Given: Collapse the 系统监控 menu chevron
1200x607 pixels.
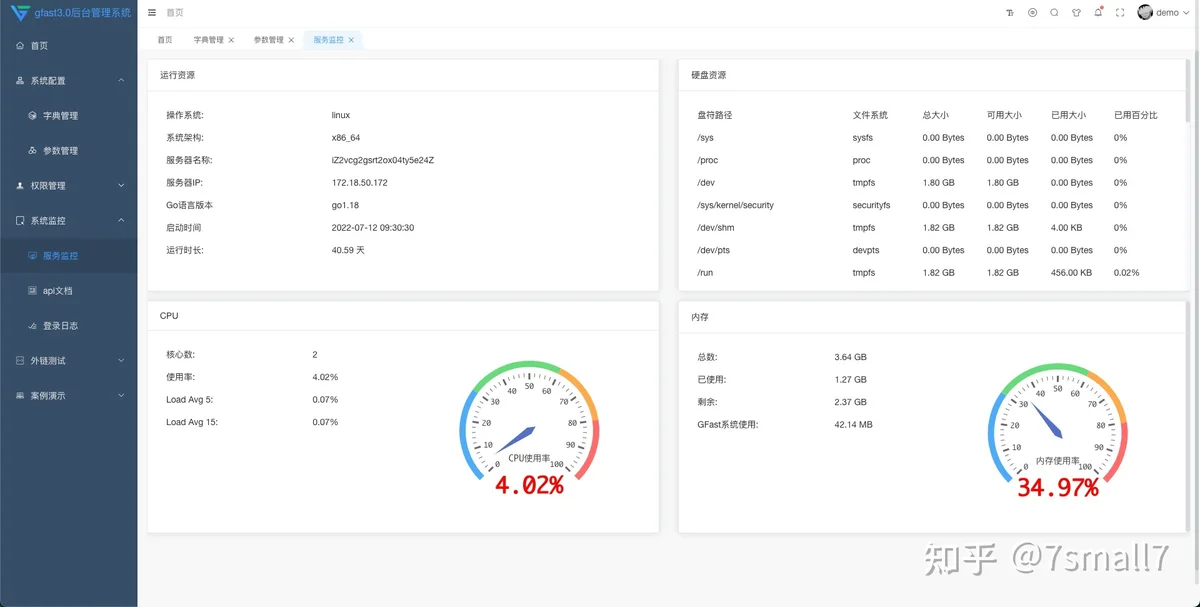Looking at the screenshot, I should coord(121,221).
